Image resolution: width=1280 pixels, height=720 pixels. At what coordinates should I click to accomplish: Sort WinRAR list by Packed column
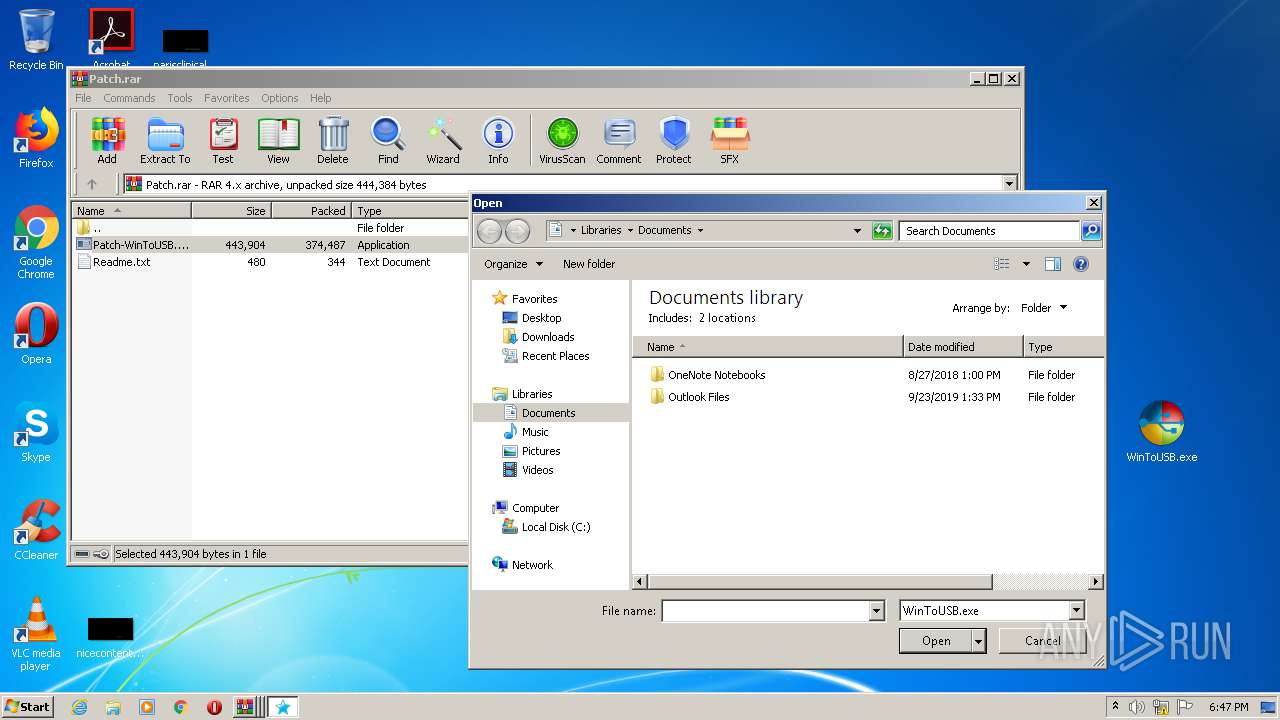point(311,211)
